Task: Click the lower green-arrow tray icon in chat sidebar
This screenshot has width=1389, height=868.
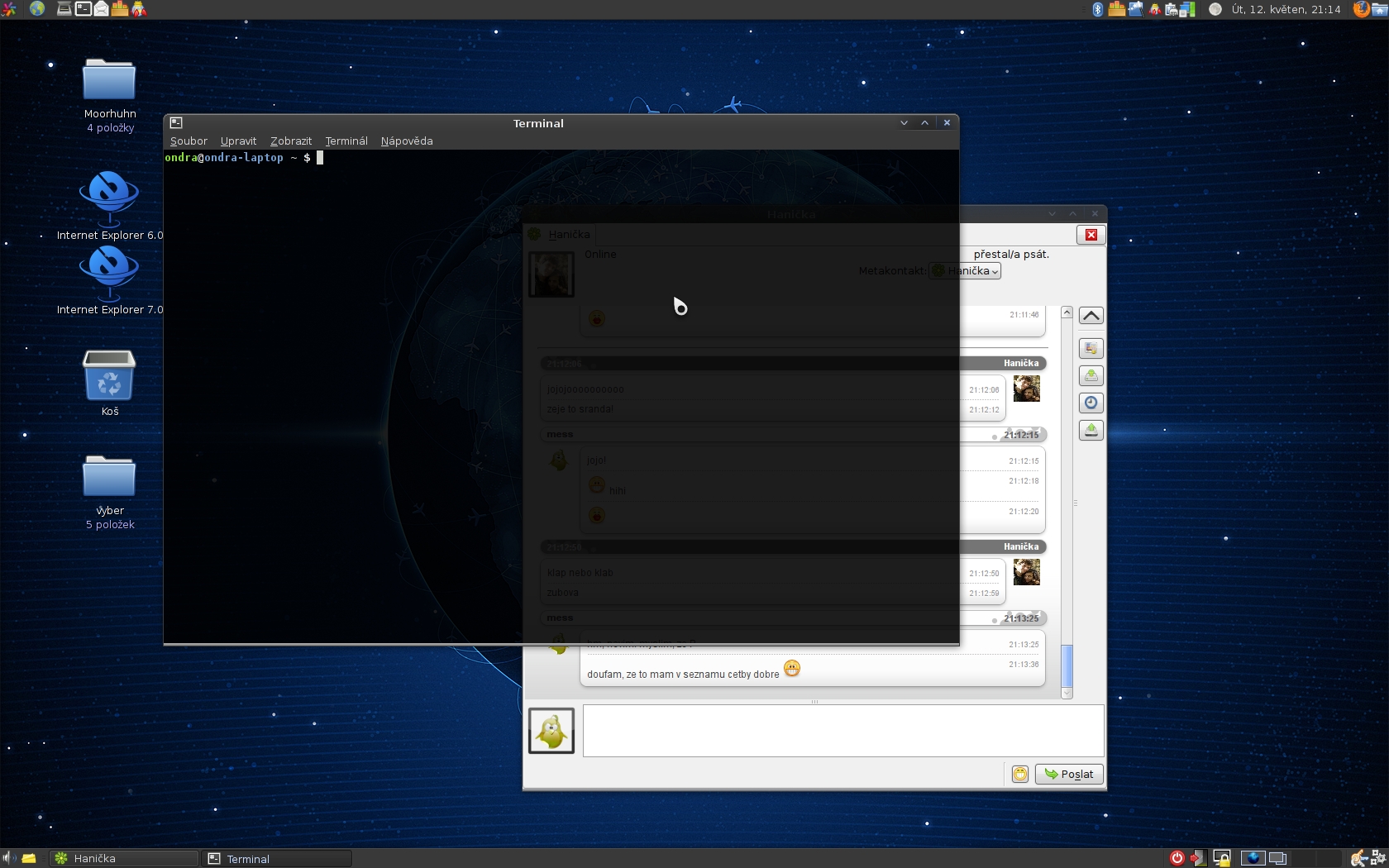Action: pos(1091,430)
